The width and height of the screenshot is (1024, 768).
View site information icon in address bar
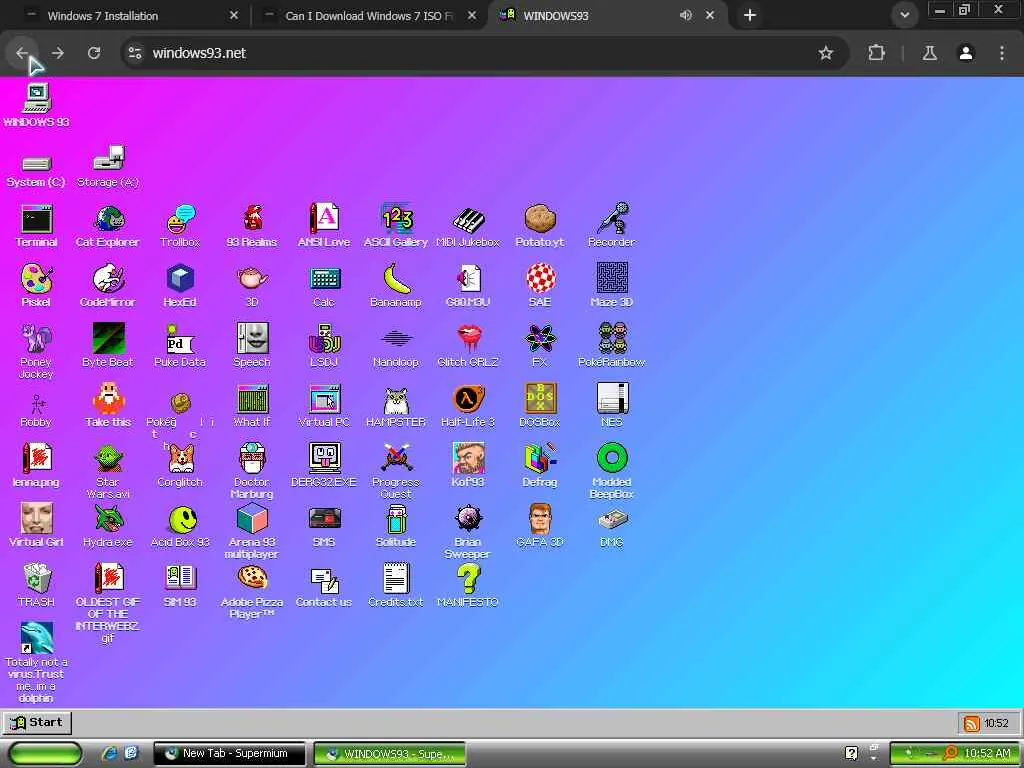click(x=135, y=53)
